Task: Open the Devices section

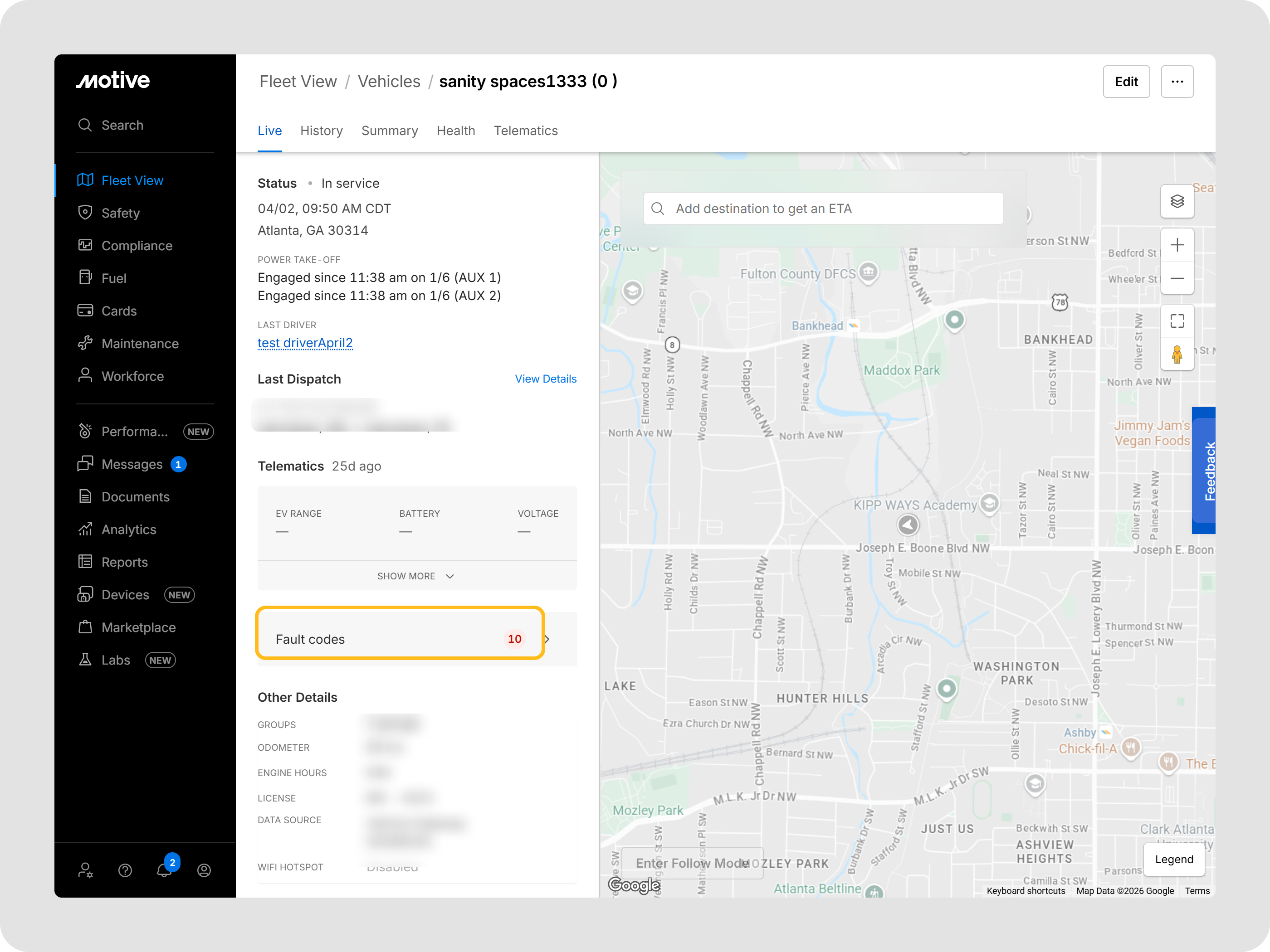Action: 136,595
